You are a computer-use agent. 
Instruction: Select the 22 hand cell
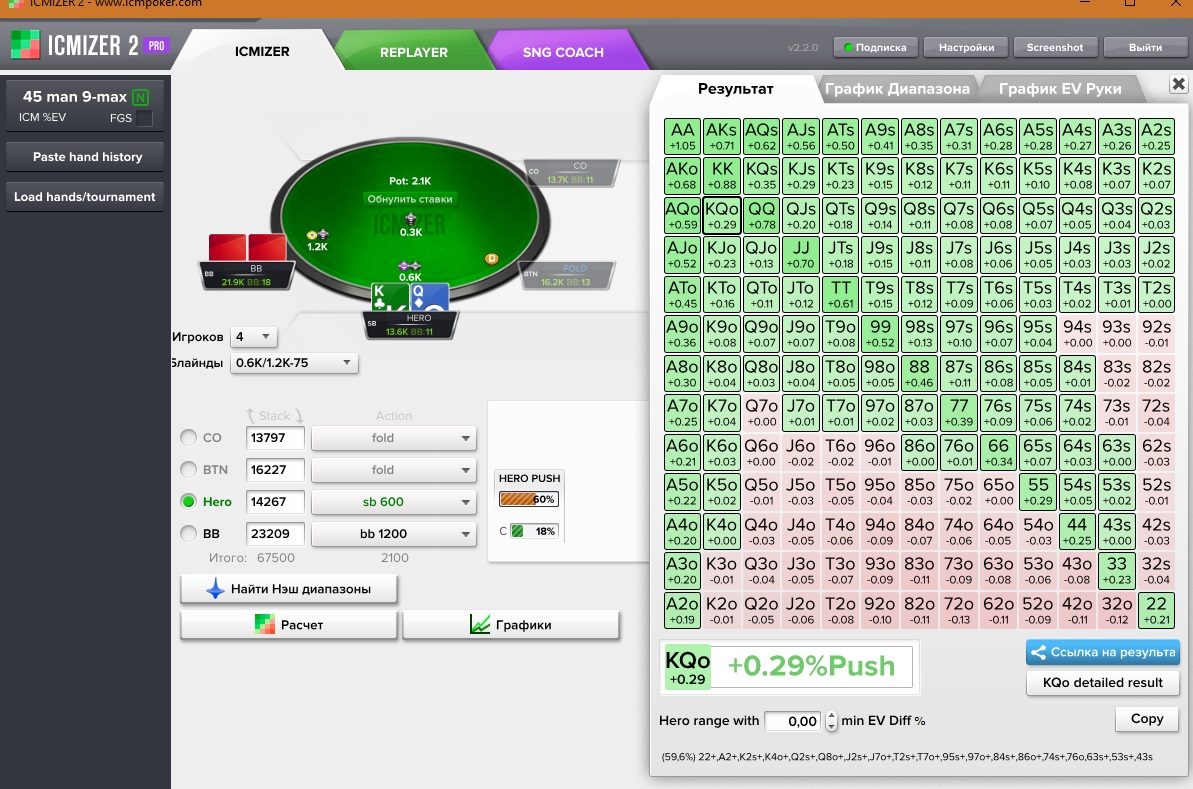click(1156, 610)
